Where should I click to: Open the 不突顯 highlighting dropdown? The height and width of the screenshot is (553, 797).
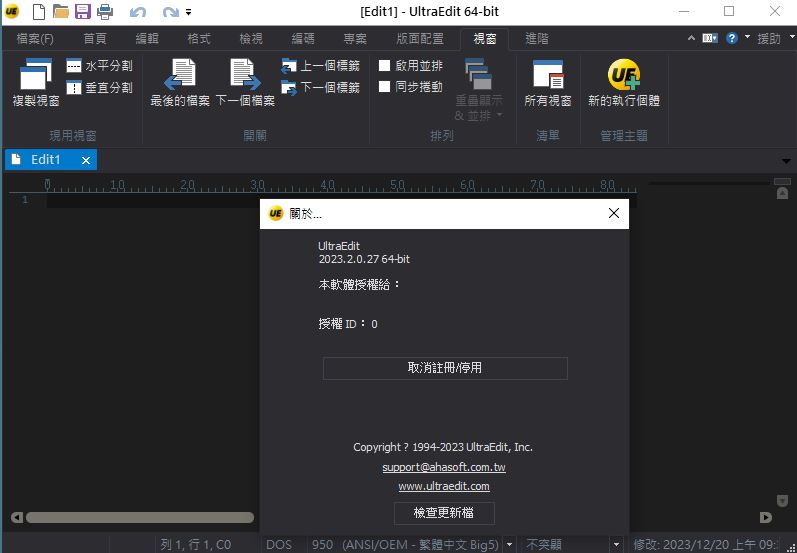tap(616, 545)
